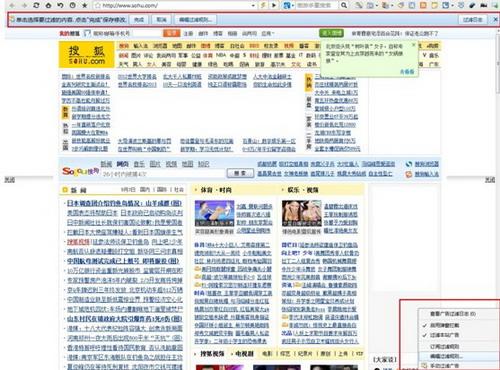Screen dimensions: 500x370
Task: Click the 关闭 link at right page edge
Action: click(490, 180)
